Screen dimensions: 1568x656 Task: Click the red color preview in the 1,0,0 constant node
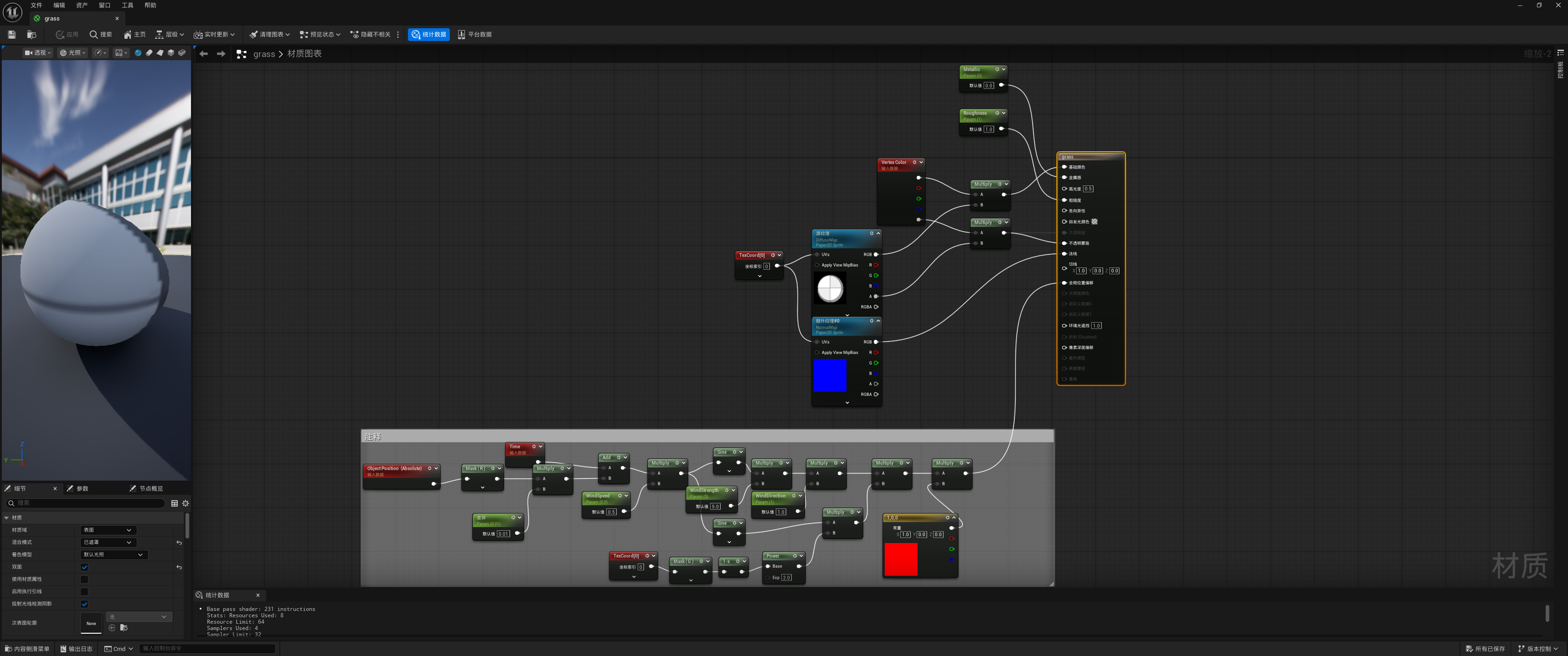[900, 559]
